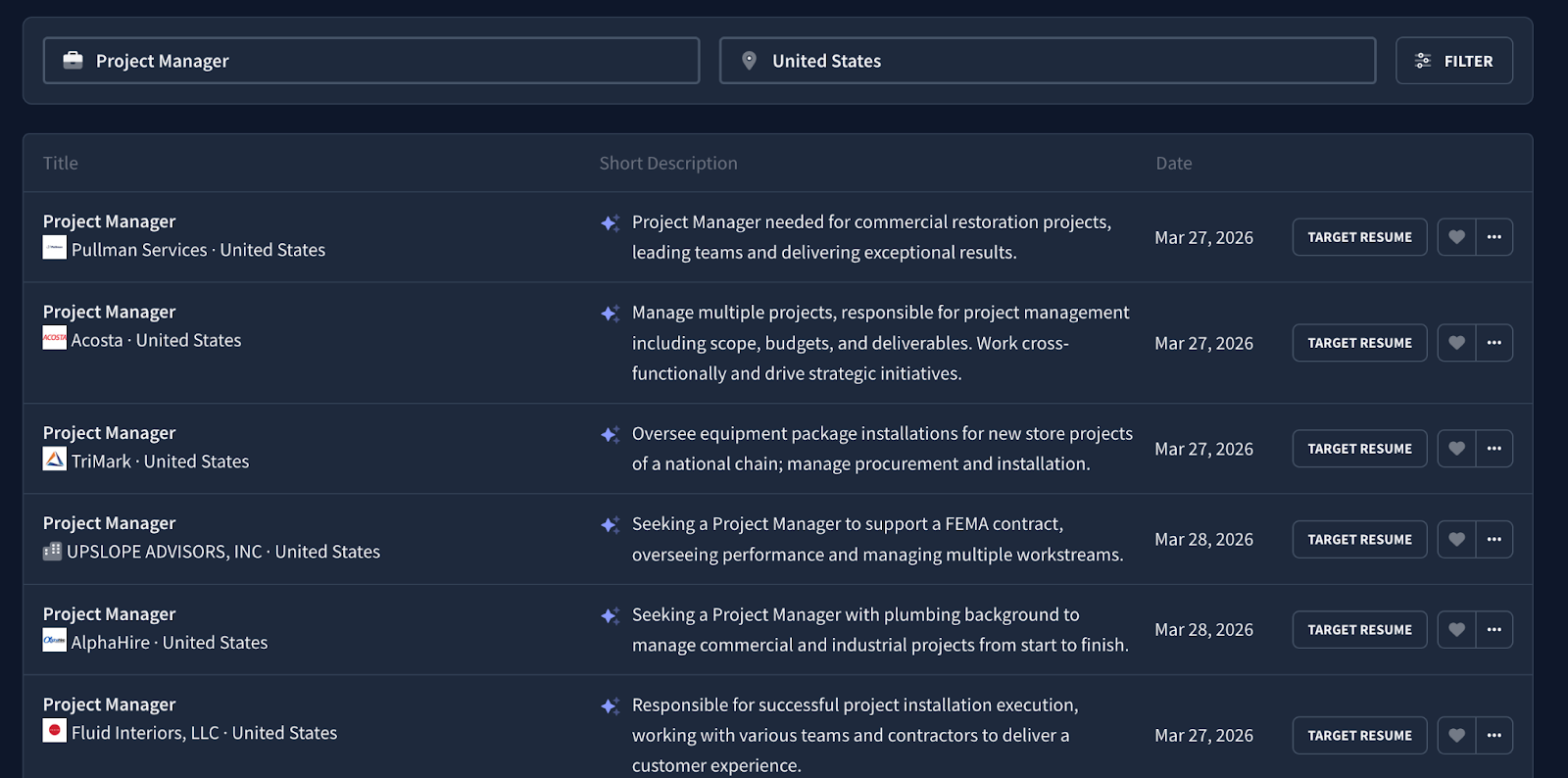Open the Project Manager listing at Pullman Services
The image size is (1568, 778).
click(110, 221)
